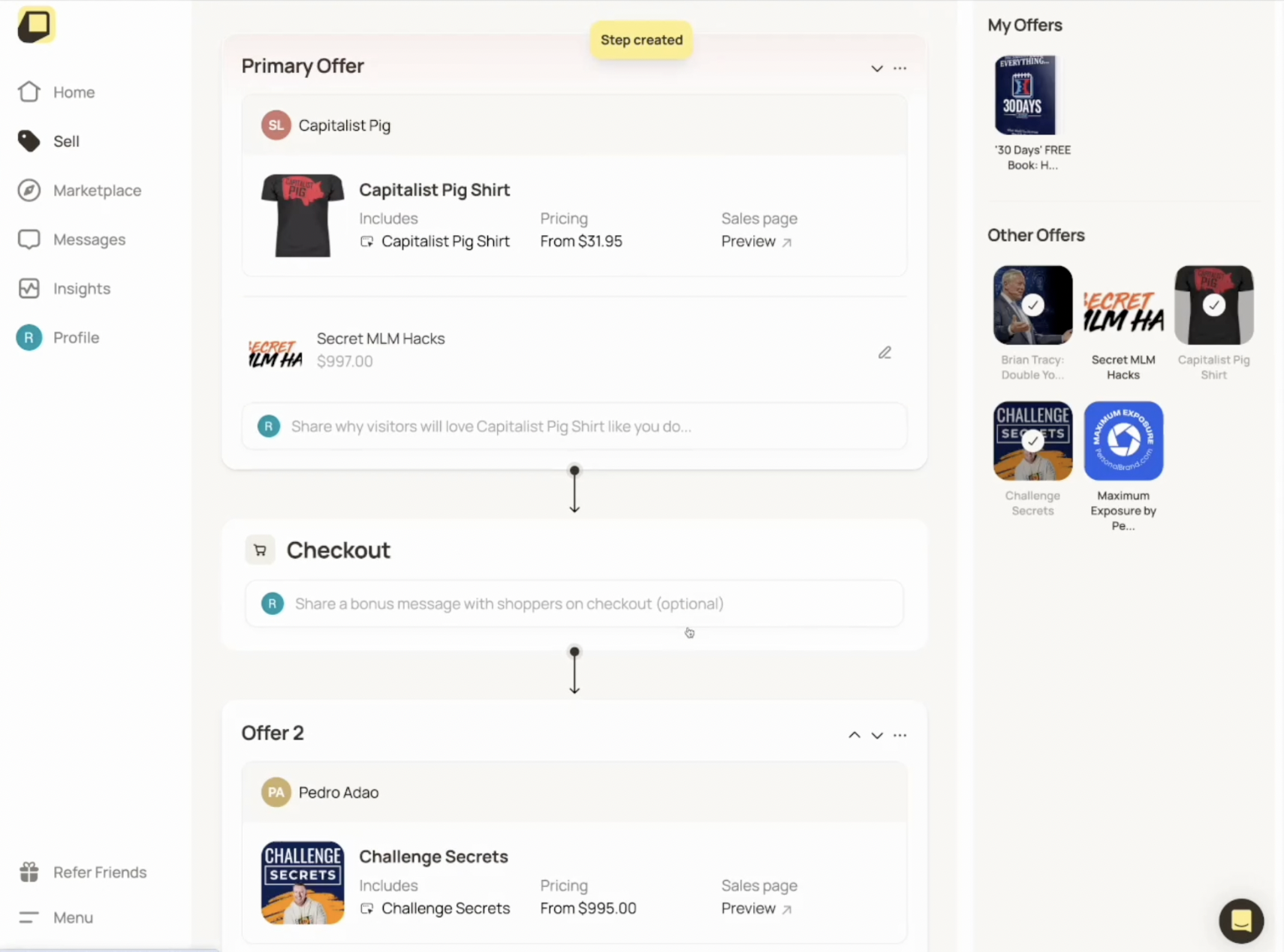Click the Insights chart icon
Viewport: 1284px width, 952px height.
[29, 288]
